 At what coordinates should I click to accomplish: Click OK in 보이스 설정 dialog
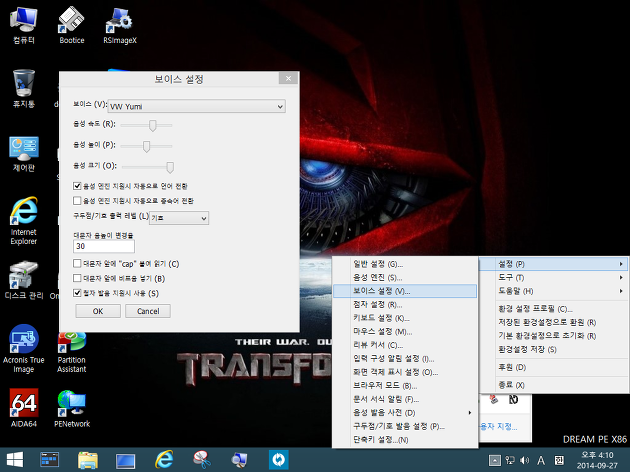98,311
